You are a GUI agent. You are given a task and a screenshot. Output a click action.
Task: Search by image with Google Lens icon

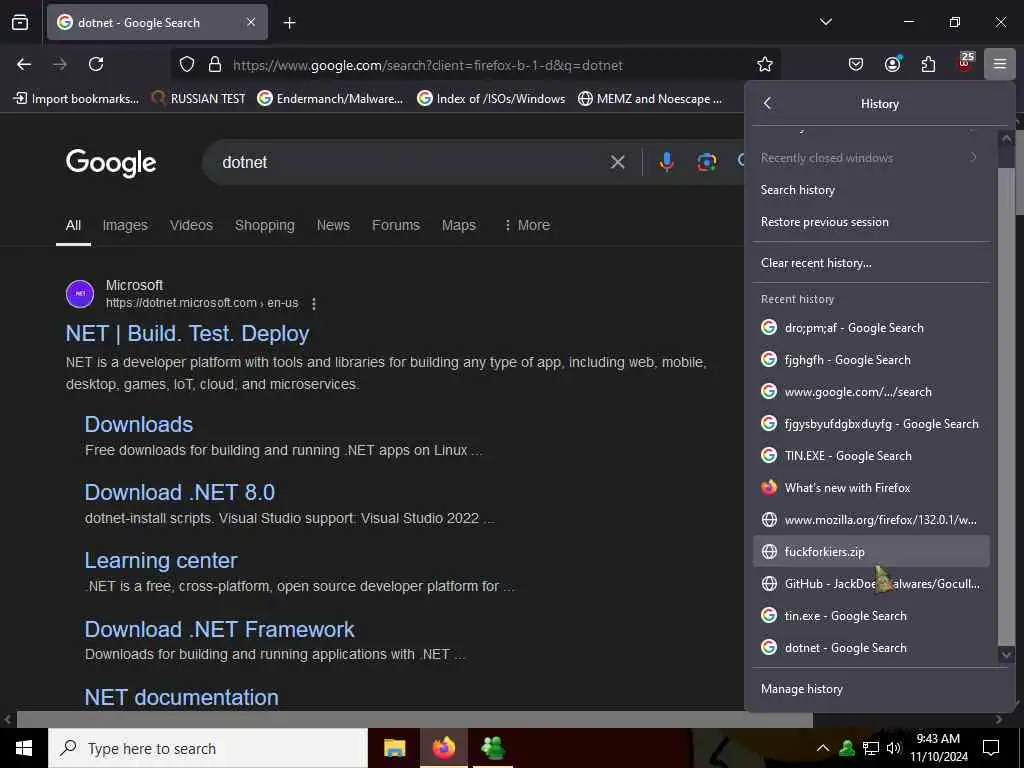pos(706,162)
